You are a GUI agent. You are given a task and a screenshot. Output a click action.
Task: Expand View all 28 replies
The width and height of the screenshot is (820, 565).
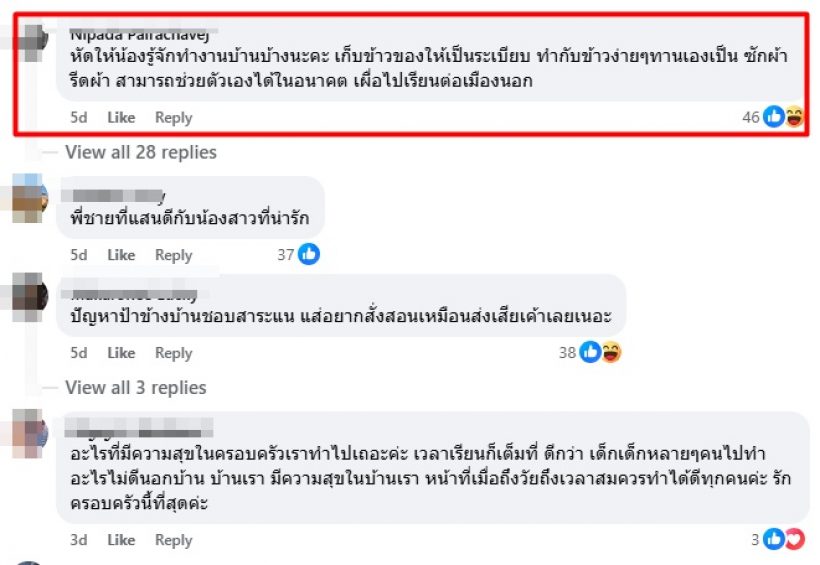coord(140,152)
